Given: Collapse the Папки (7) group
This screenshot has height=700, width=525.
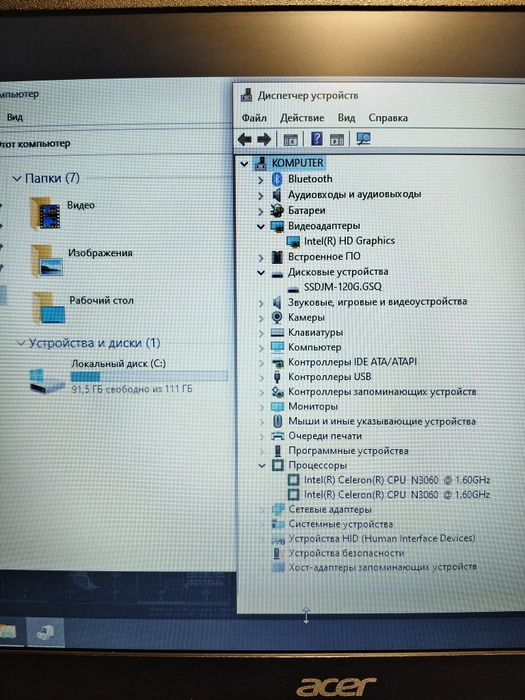Looking at the screenshot, I should pos(17,179).
